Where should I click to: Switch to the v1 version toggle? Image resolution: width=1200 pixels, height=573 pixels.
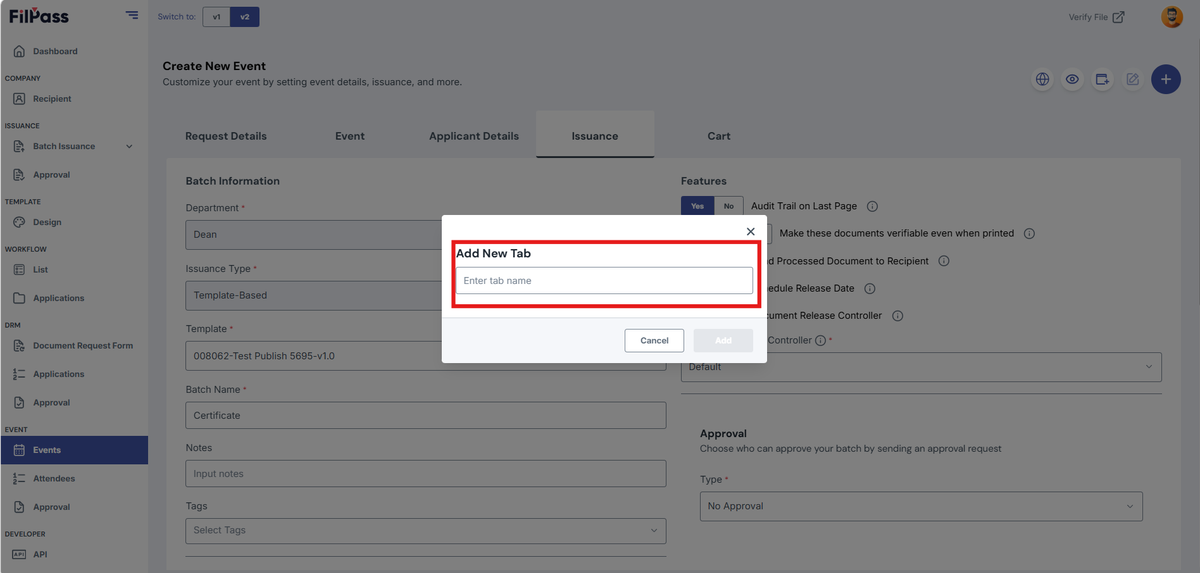pos(216,17)
